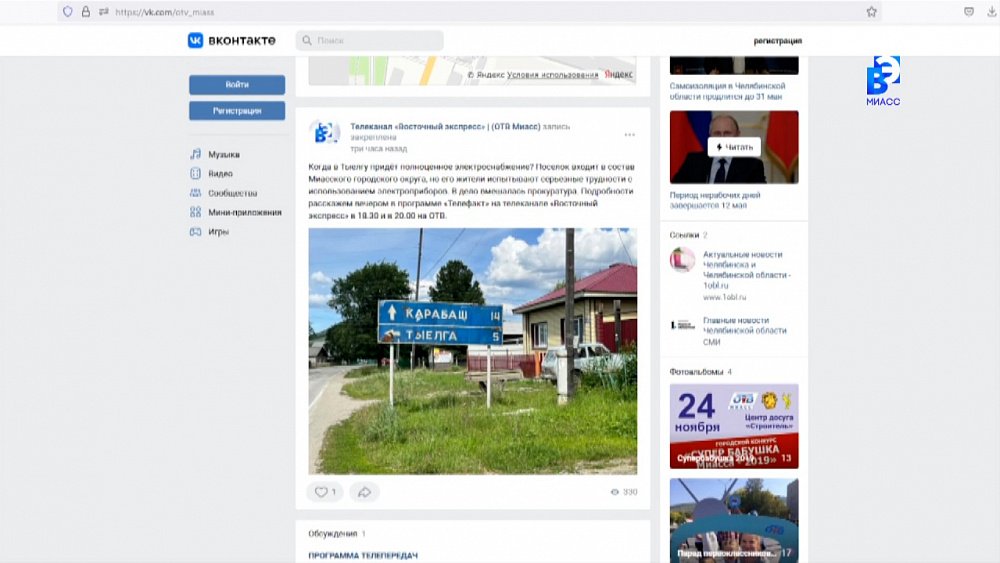Open the Карабаш Тыелга road sign photo

(473, 351)
